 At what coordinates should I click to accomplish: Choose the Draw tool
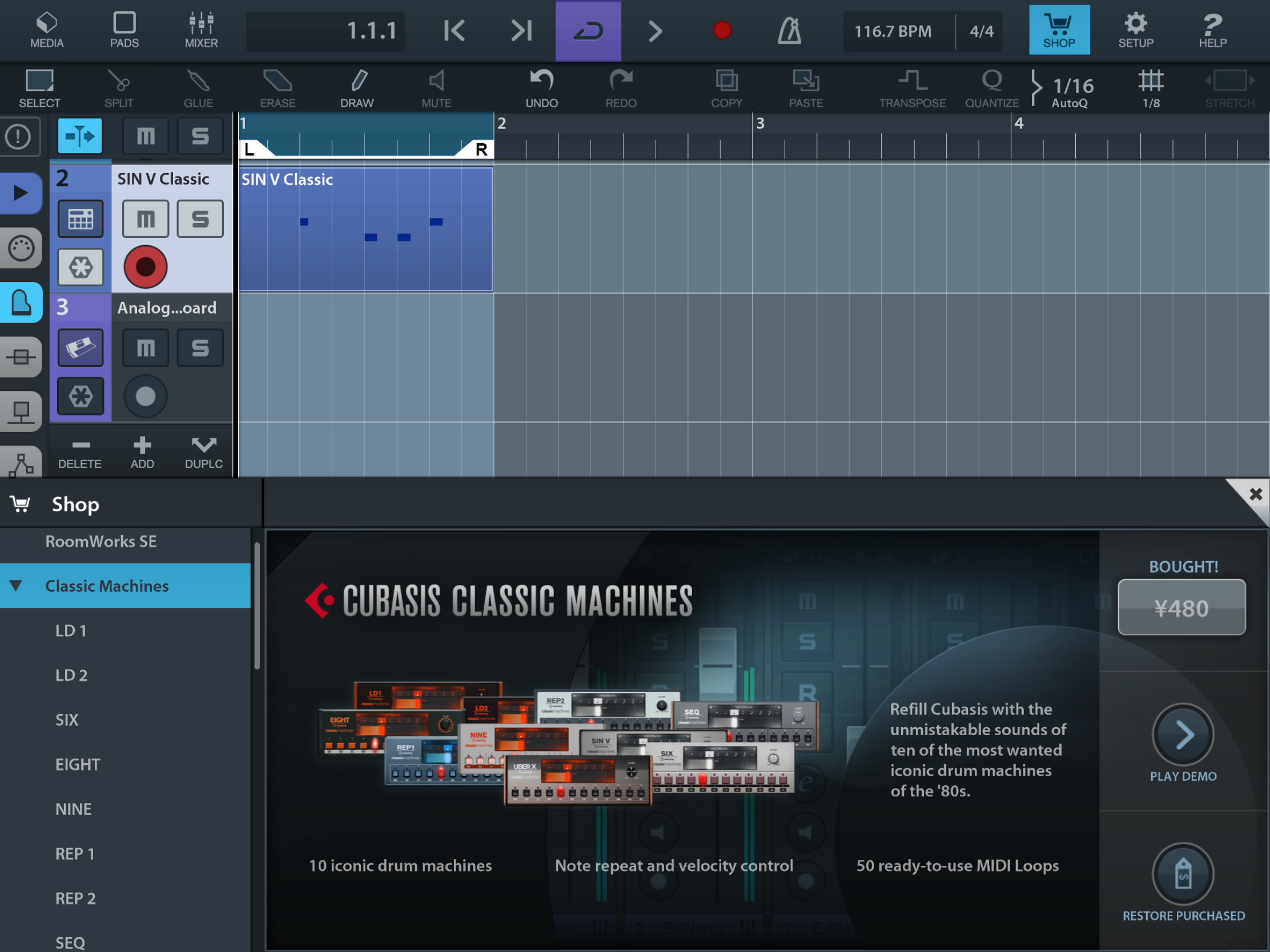[357, 88]
